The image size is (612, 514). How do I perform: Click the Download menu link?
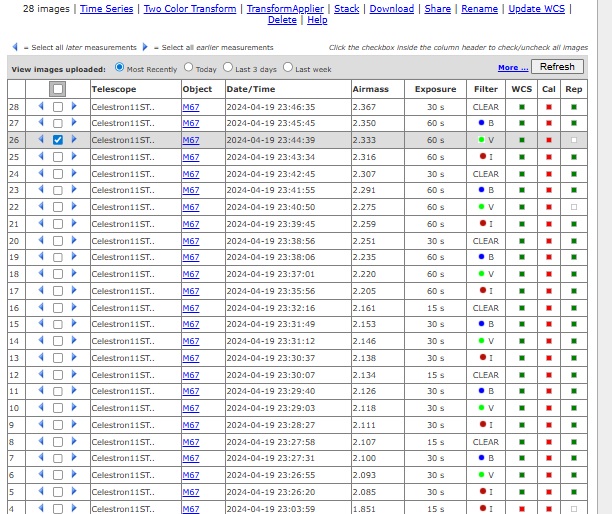coord(391,8)
